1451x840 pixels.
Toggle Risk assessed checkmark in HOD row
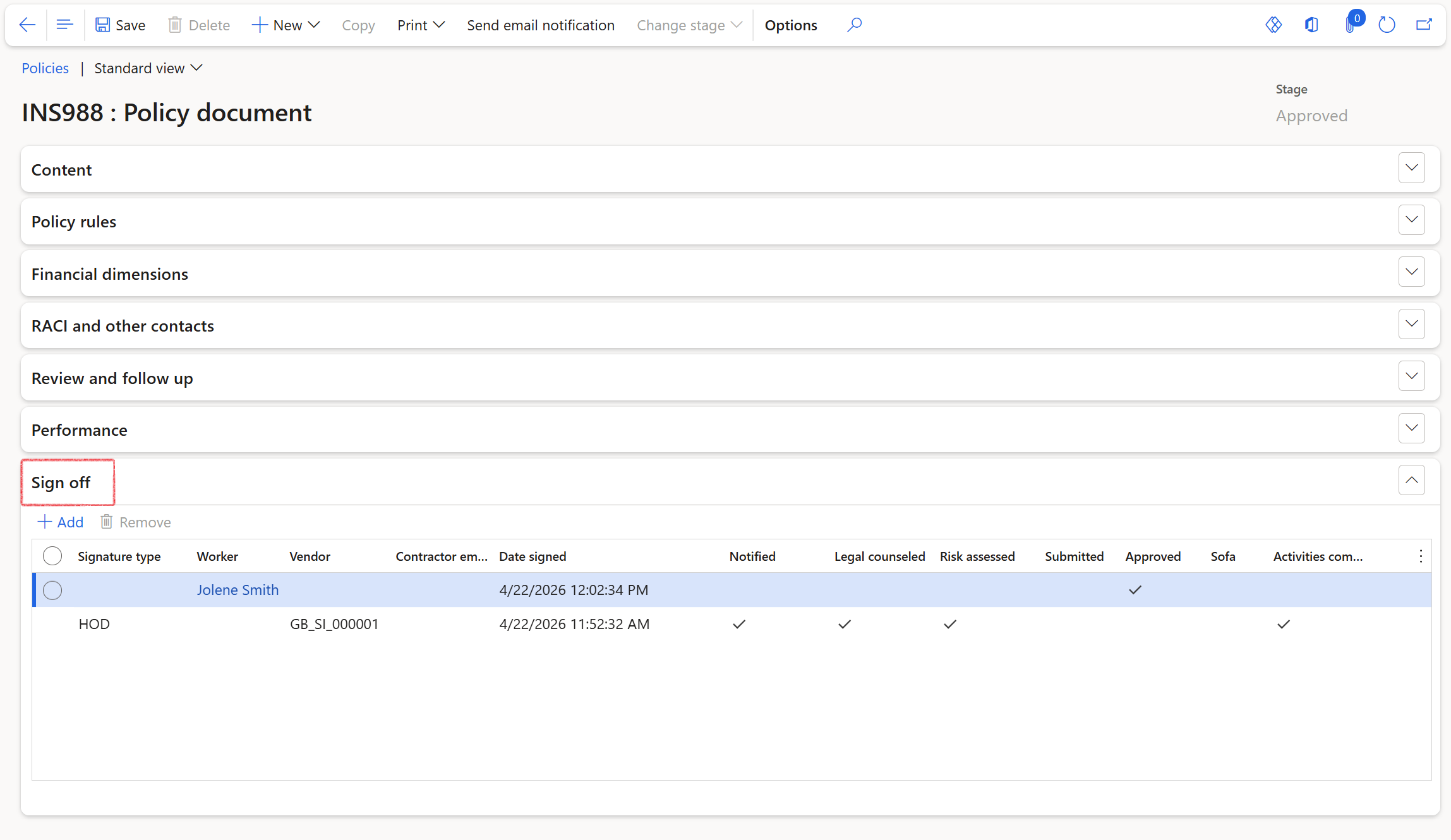[950, 624]
